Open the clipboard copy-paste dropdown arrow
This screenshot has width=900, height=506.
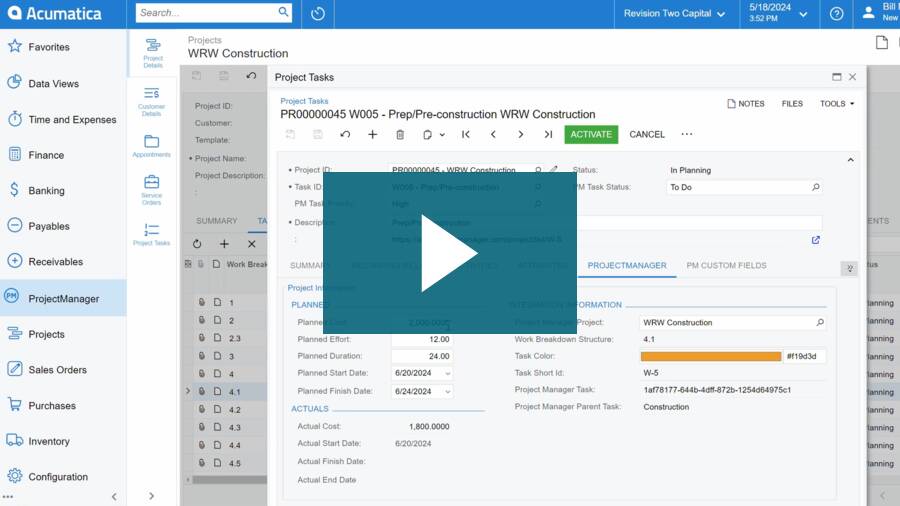coord(442,135)
